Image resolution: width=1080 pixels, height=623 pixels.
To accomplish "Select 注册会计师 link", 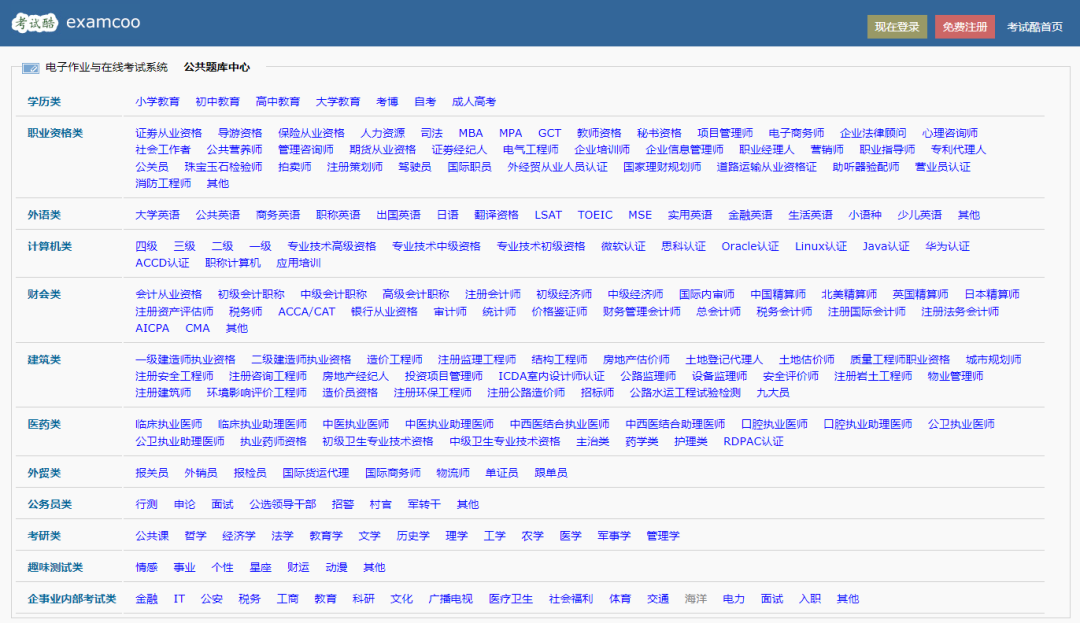I will (492, 294).
